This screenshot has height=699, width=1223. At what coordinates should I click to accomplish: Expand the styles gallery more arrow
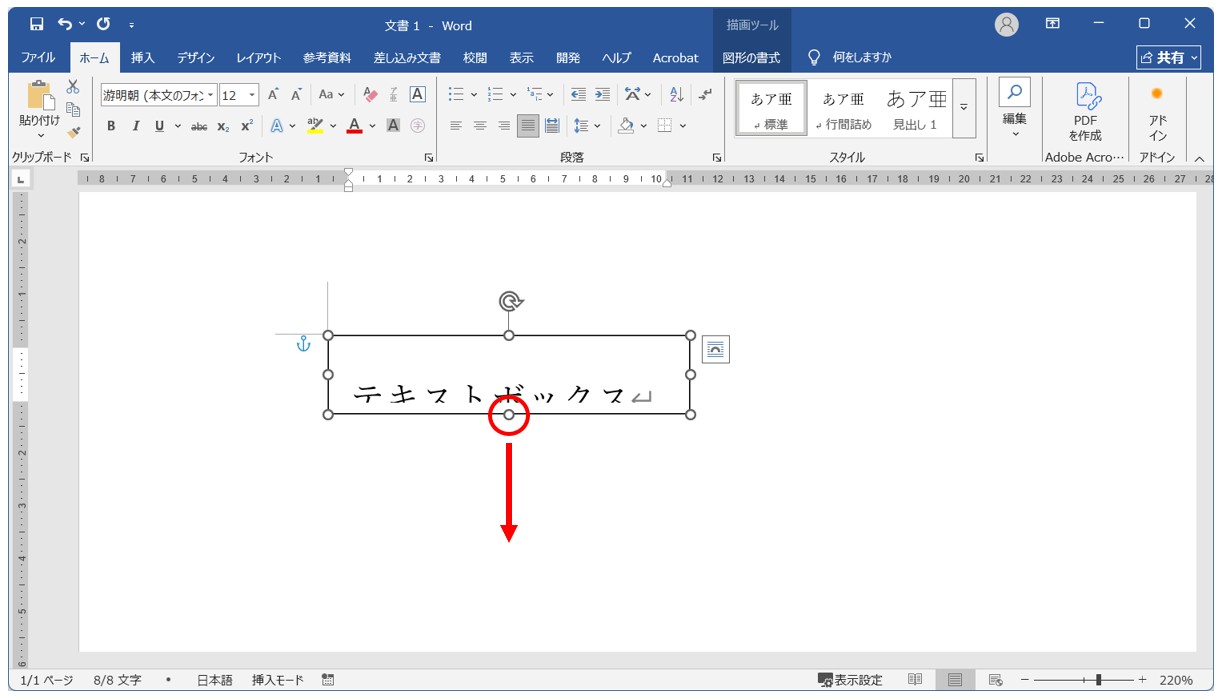(965, 108)
